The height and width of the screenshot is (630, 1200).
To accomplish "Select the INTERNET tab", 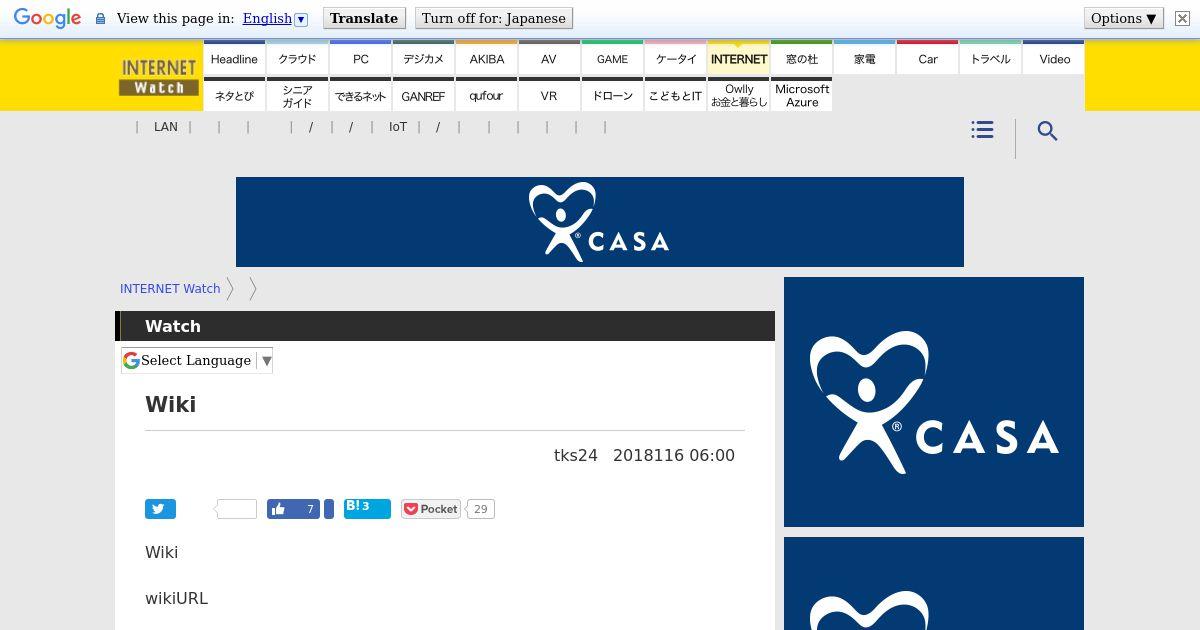I will click(739, 58).
